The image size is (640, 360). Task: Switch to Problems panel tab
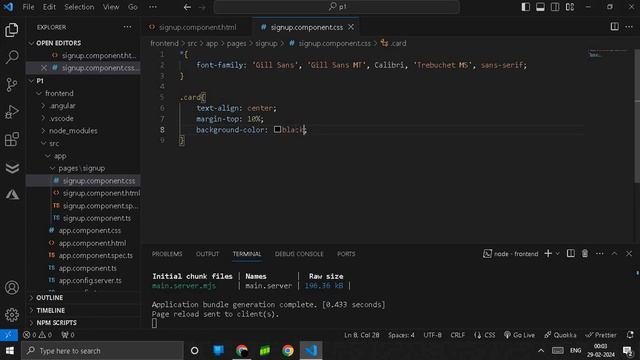click(x=167, y=254)
